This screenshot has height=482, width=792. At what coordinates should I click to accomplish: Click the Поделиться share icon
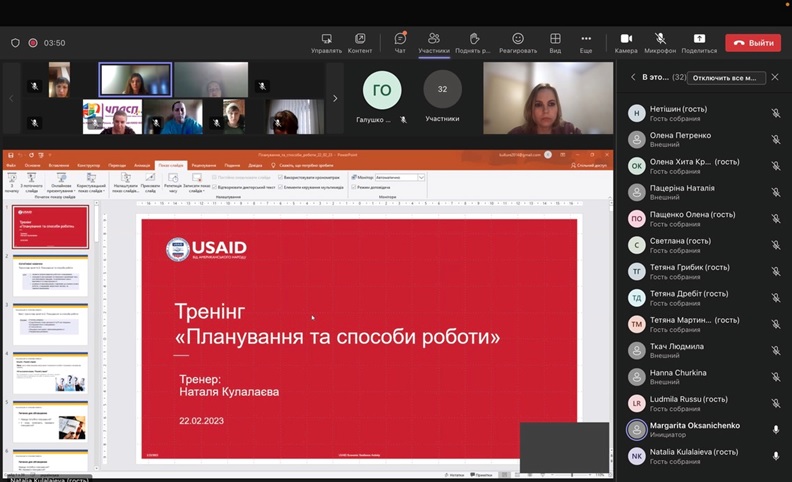699,39
